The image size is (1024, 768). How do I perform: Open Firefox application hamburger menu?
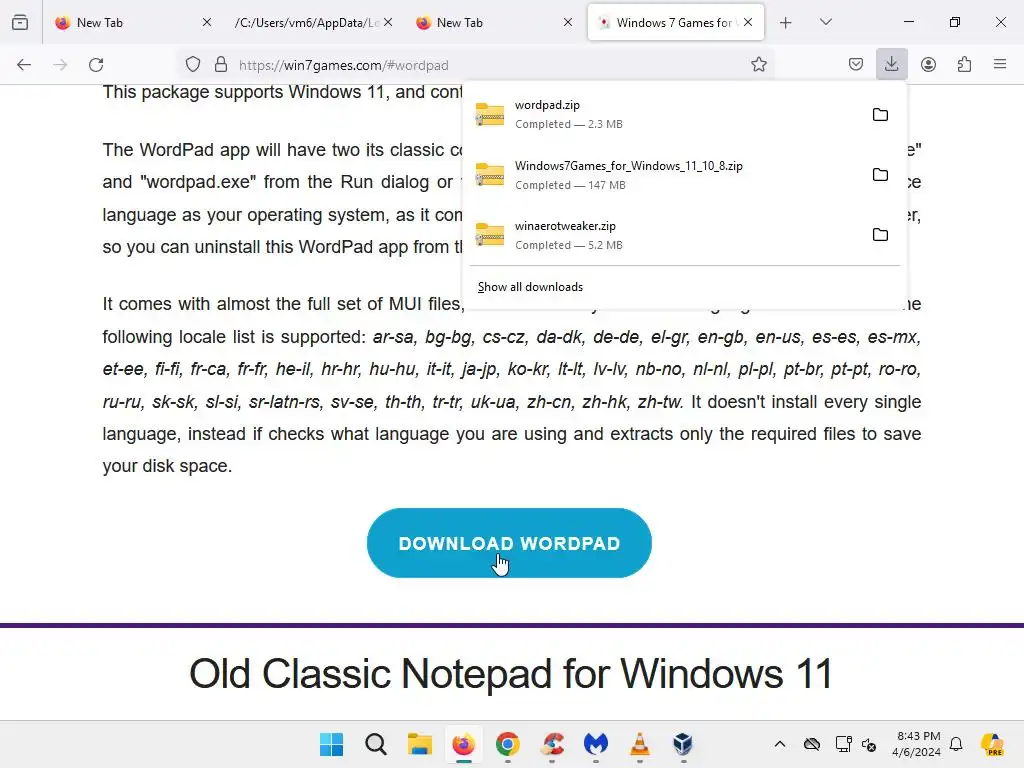pyautogui.click(x=1000, y=64)
